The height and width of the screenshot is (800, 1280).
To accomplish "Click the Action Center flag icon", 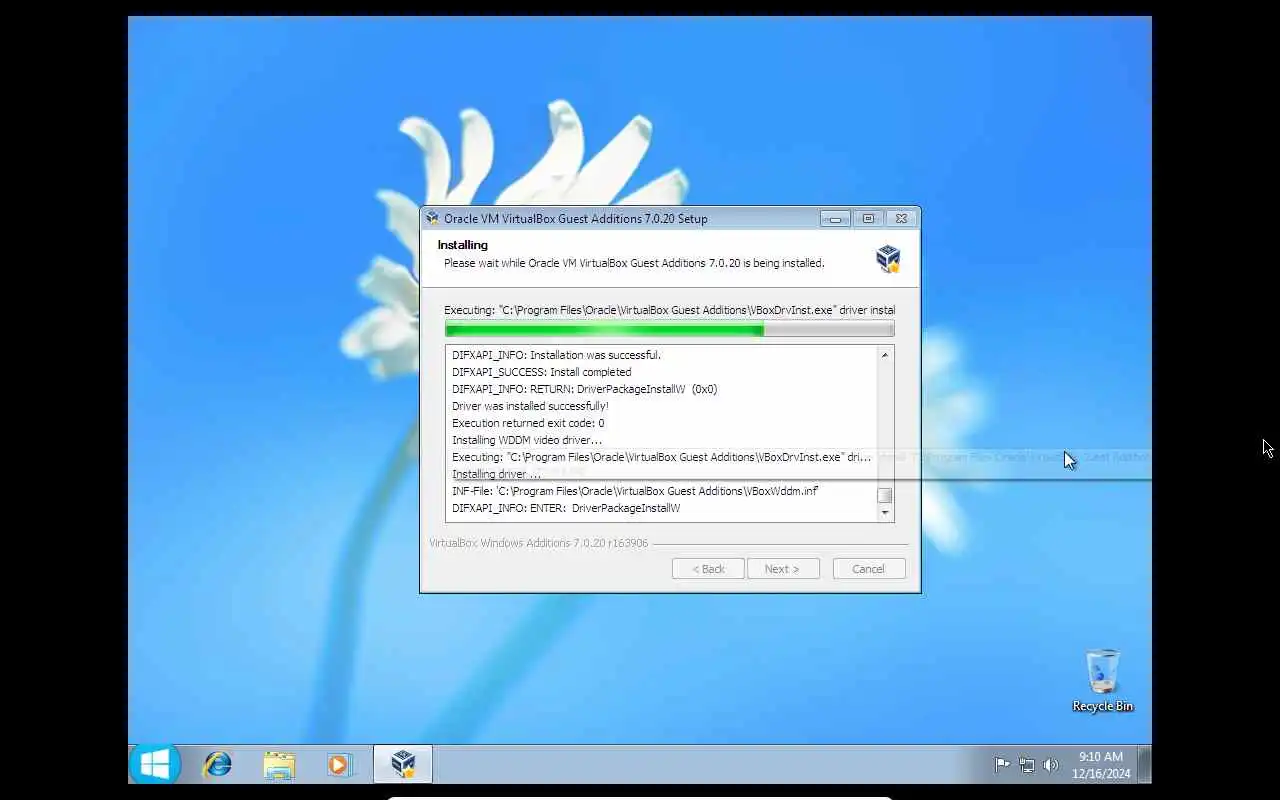I will [1001, 765].
